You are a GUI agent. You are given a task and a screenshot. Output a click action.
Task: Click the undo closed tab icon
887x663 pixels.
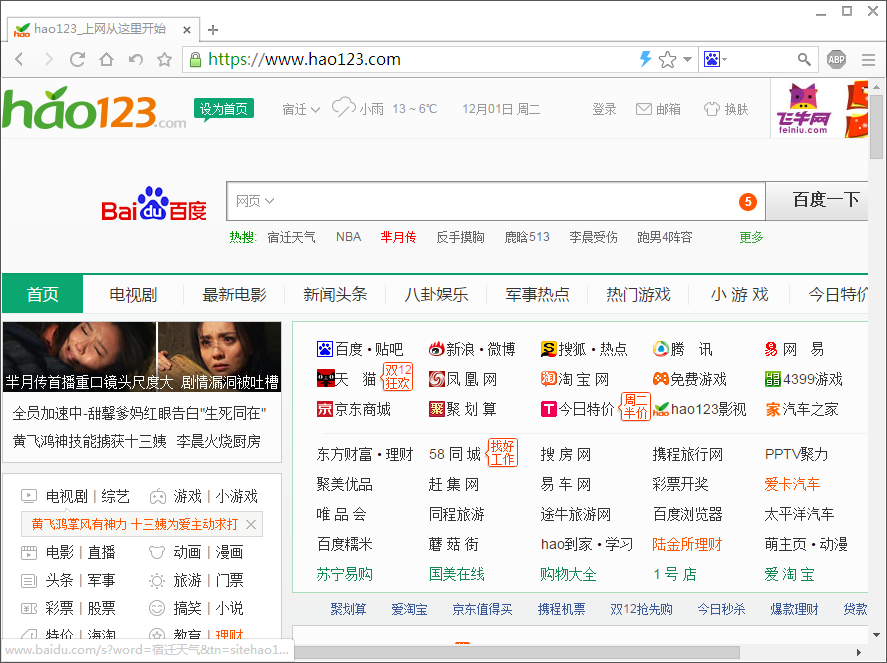pos(135,59)
